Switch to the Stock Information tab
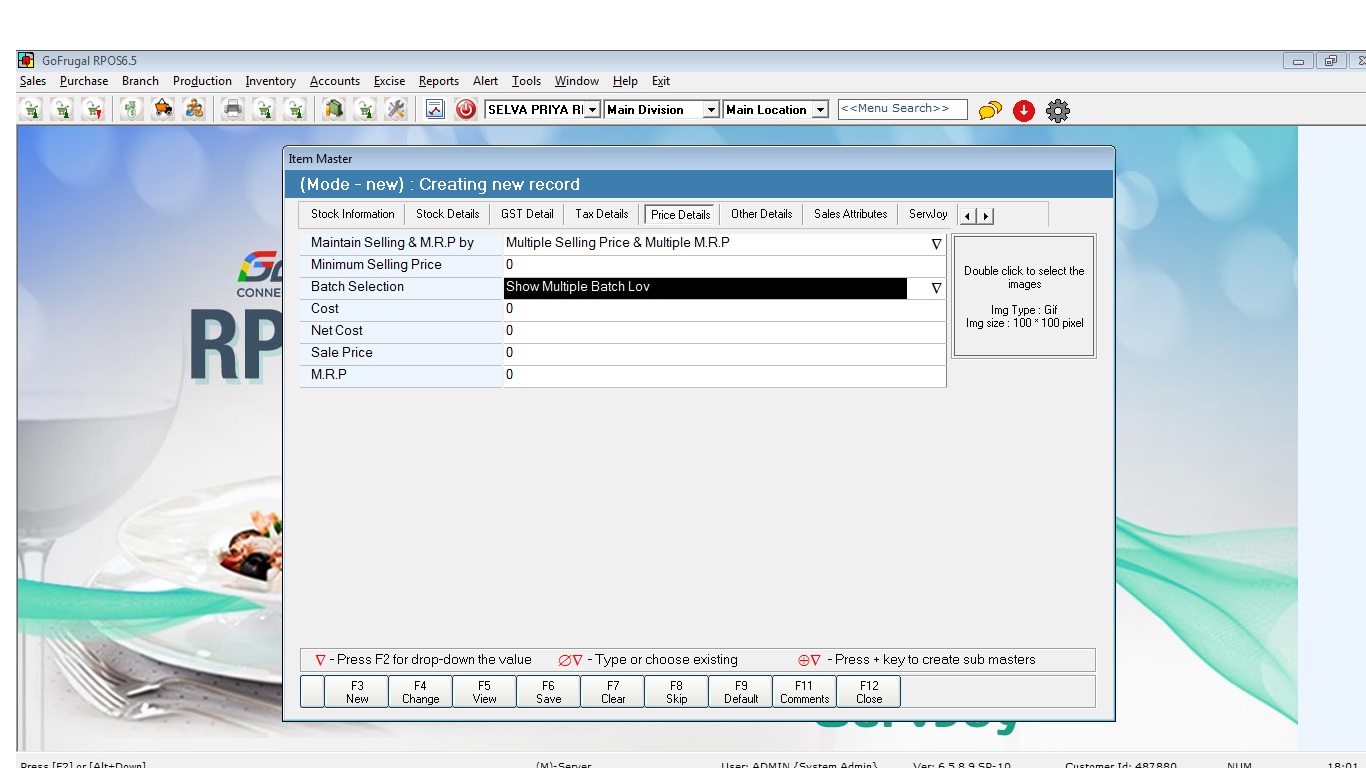 point(352,214)
